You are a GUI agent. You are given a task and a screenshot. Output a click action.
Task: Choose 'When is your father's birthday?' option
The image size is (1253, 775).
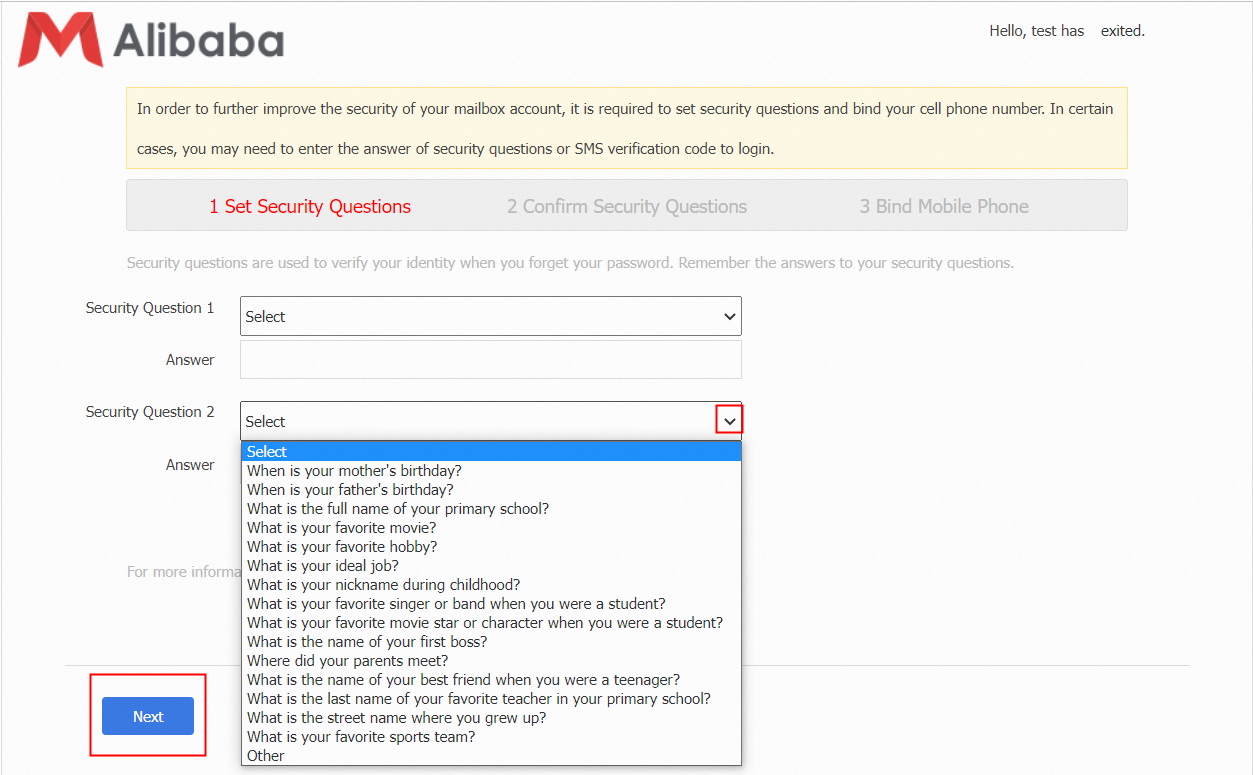coord(350,490)
